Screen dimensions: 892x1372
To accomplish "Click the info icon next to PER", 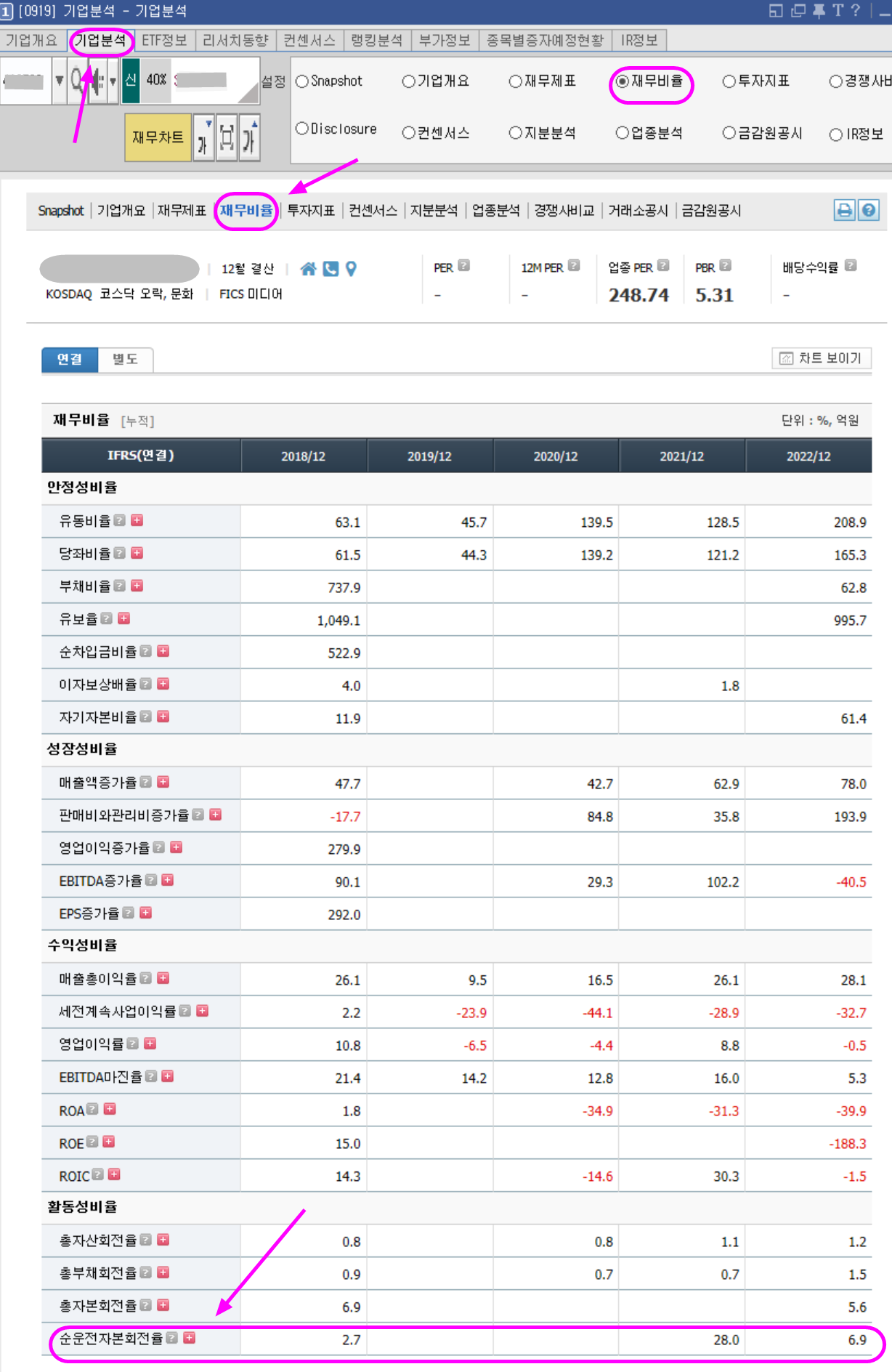I will [464, 266].
